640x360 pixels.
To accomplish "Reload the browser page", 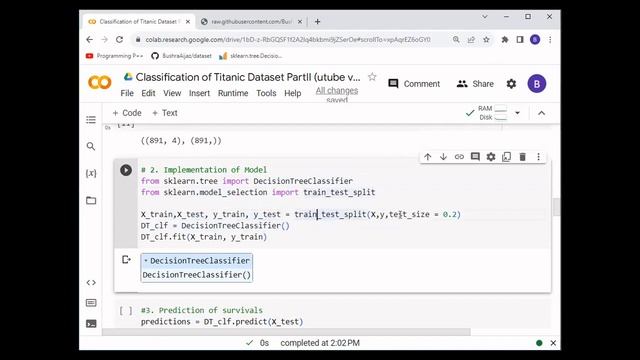I will pos(119,40).
